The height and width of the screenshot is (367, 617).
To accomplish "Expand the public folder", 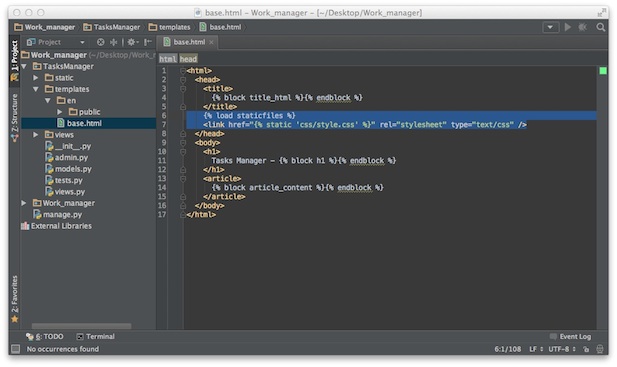I will (x=59, y=112).
